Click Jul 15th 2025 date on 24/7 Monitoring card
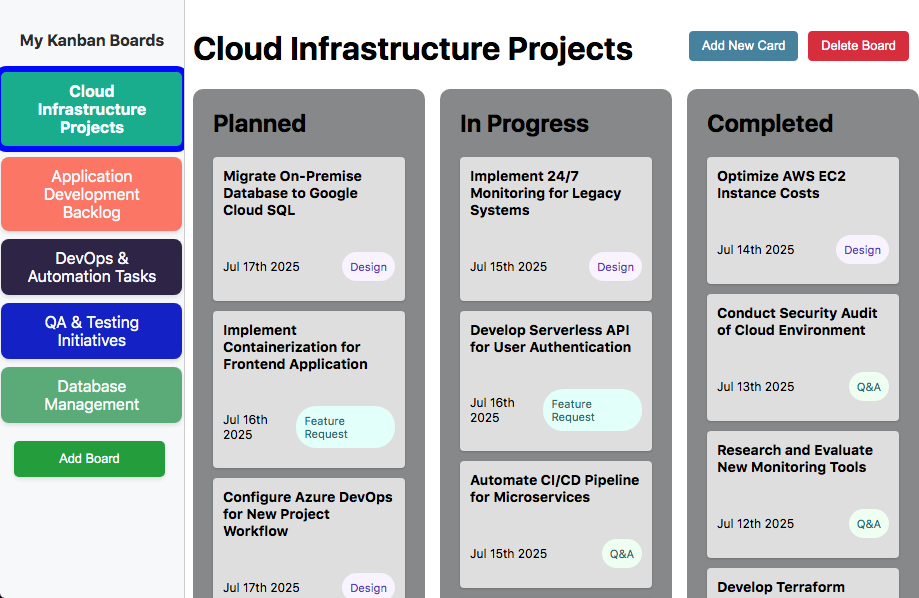The width and height of the screenshot is (919, 598). (508, 267)
